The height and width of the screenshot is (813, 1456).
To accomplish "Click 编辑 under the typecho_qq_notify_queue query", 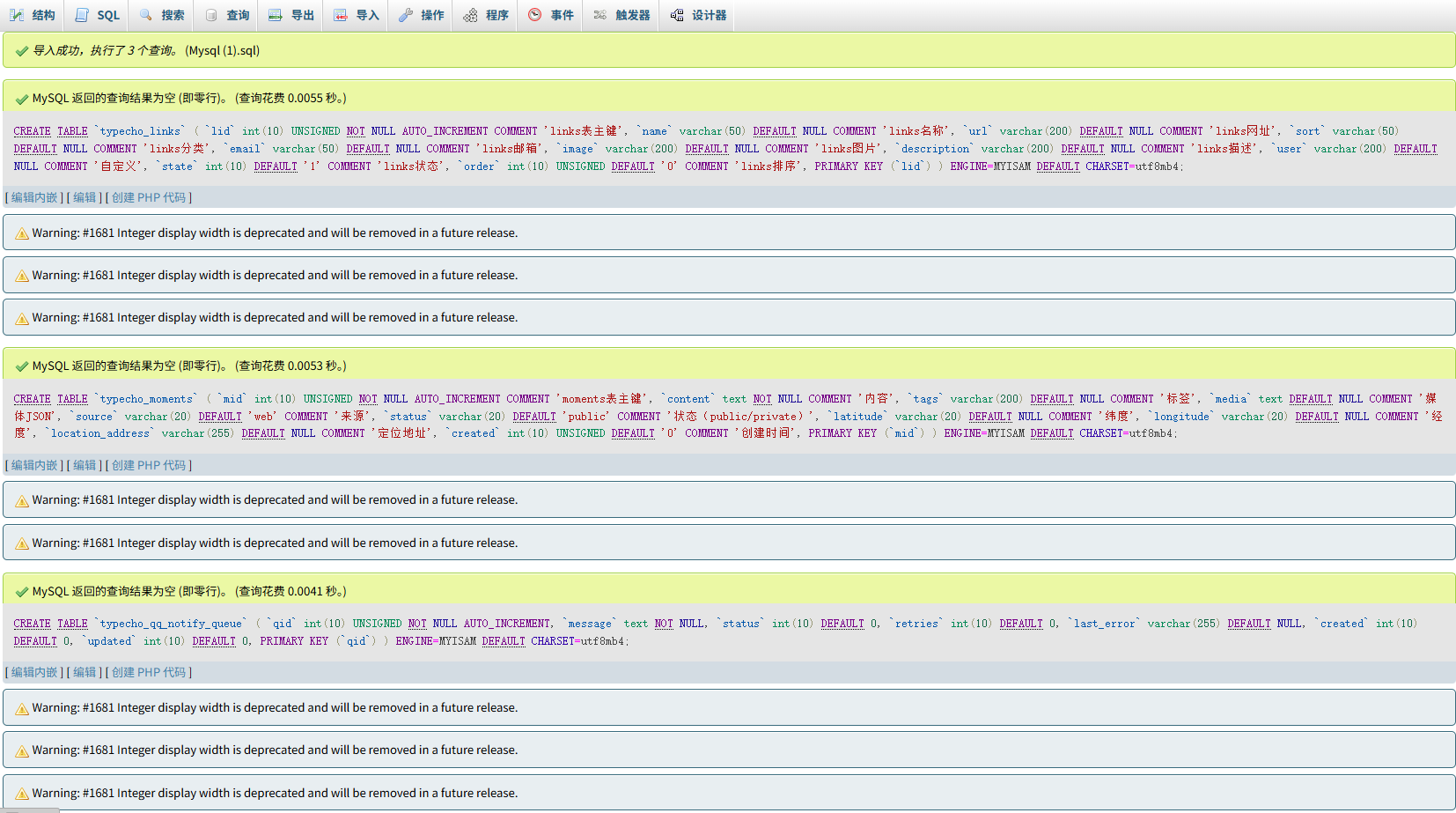I will [x=85, y=672].
